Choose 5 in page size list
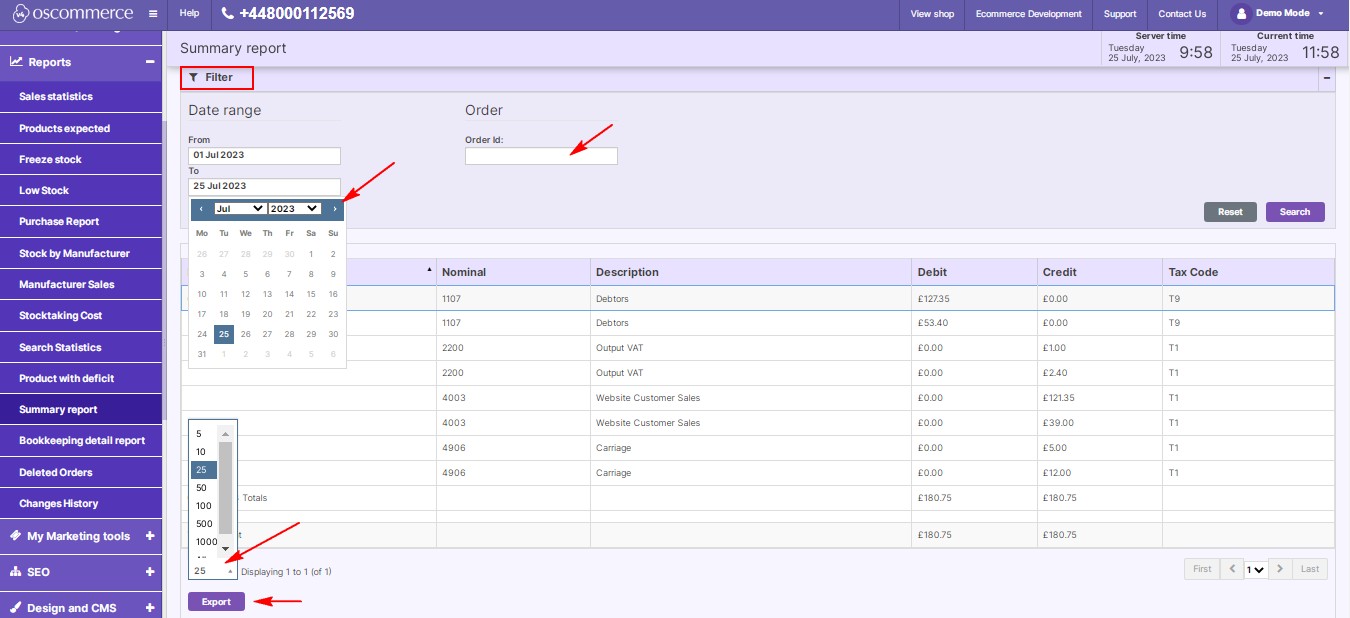 204,434
